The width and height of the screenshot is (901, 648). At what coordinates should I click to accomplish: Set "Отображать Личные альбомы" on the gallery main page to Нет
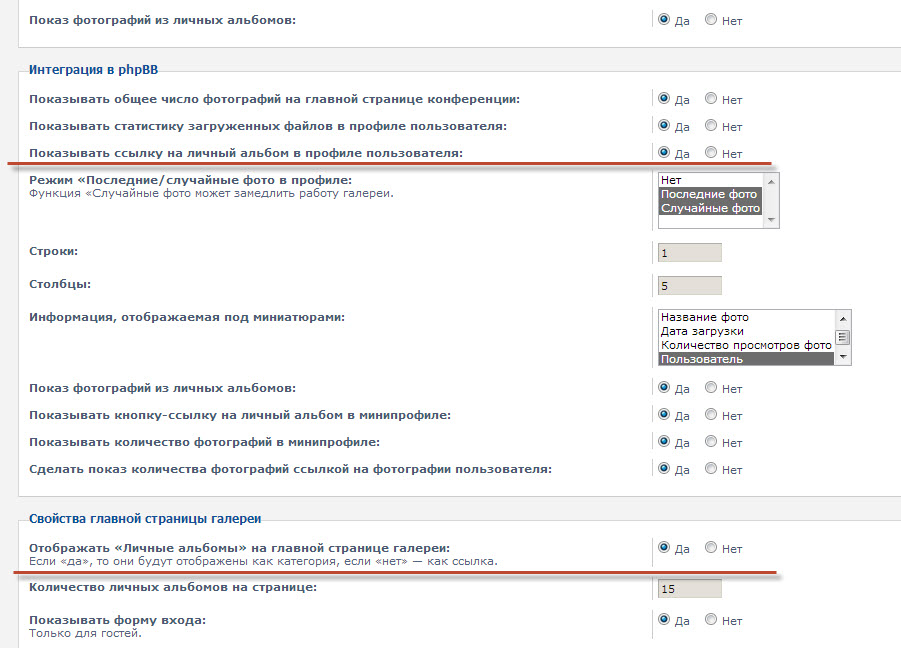click(x=711, y=547)
